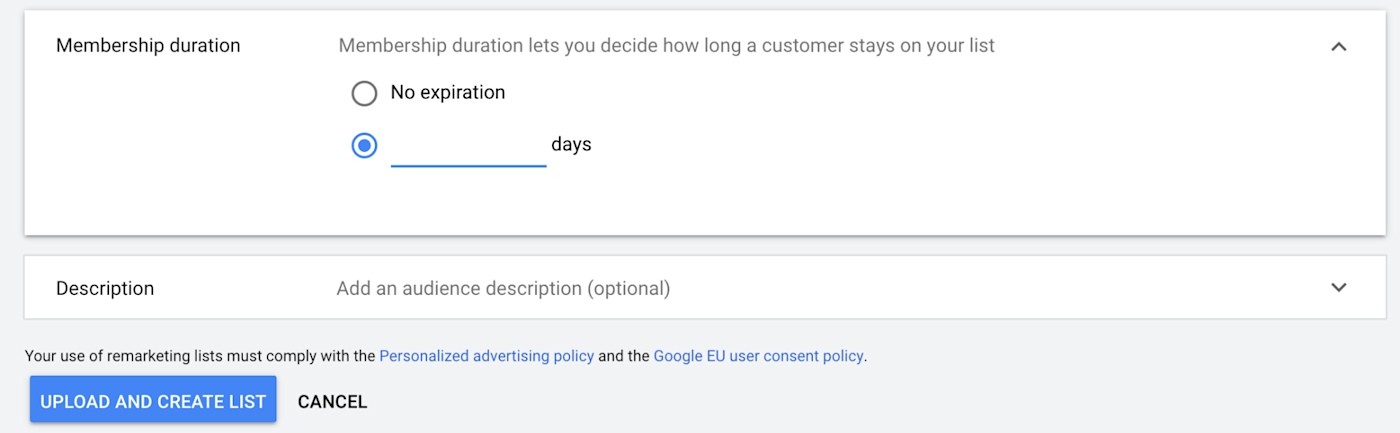The height and width of the screenshot is (433, 1400).
Task: Click the 'days' label beside the input
Action: click(x=571, y=145)
